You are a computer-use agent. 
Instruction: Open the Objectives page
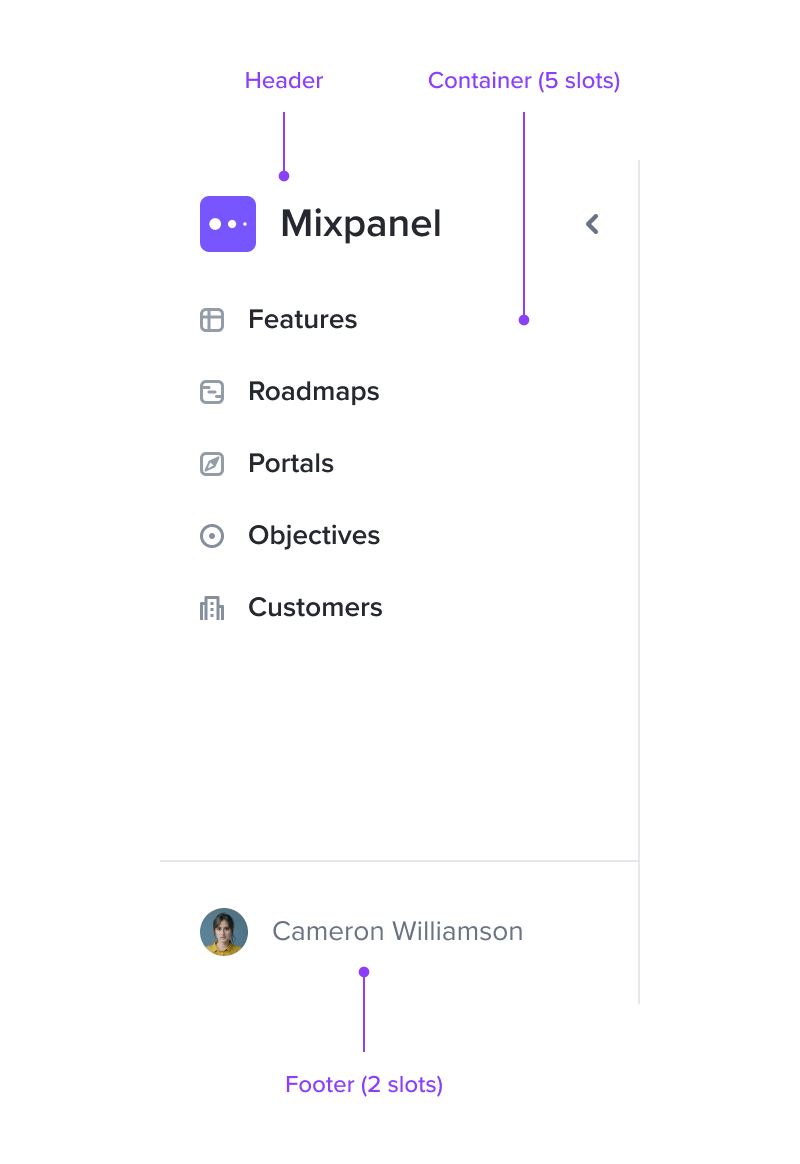(314, 535)
